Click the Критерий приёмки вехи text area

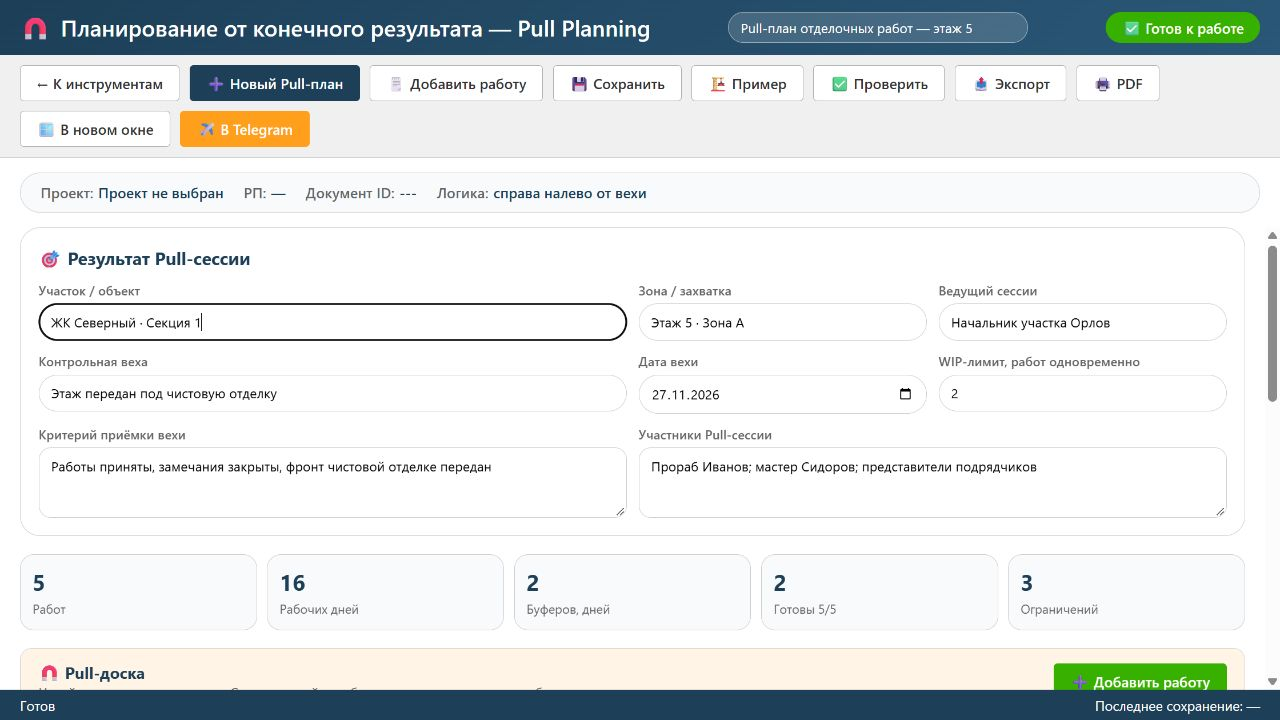pos(333,482)
